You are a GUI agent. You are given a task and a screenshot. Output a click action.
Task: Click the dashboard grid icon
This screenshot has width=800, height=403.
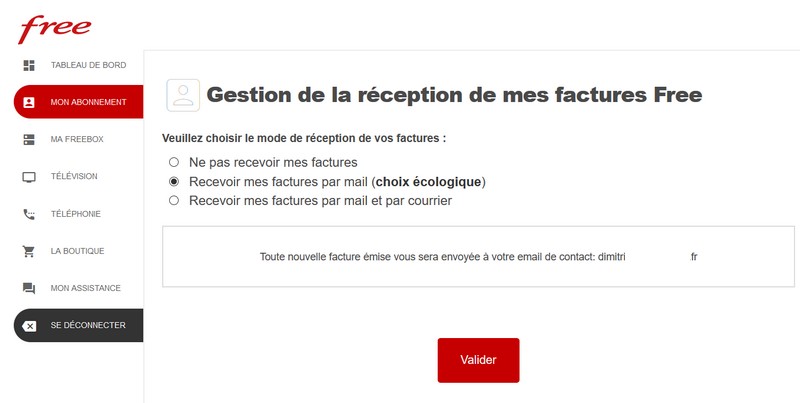(29, 65)
